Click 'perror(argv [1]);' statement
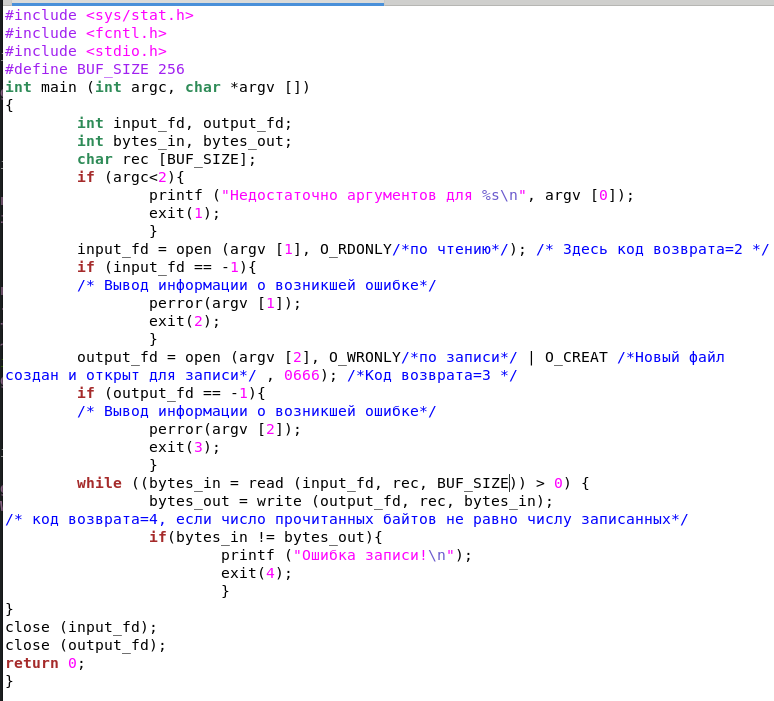This screenshot has height=701, width=774. [x=225, y=303]
